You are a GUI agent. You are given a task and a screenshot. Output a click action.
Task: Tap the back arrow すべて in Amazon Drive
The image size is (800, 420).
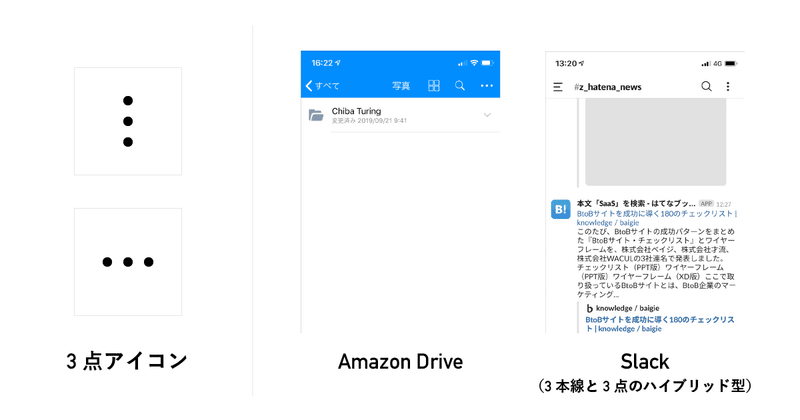tap(322, 86)
